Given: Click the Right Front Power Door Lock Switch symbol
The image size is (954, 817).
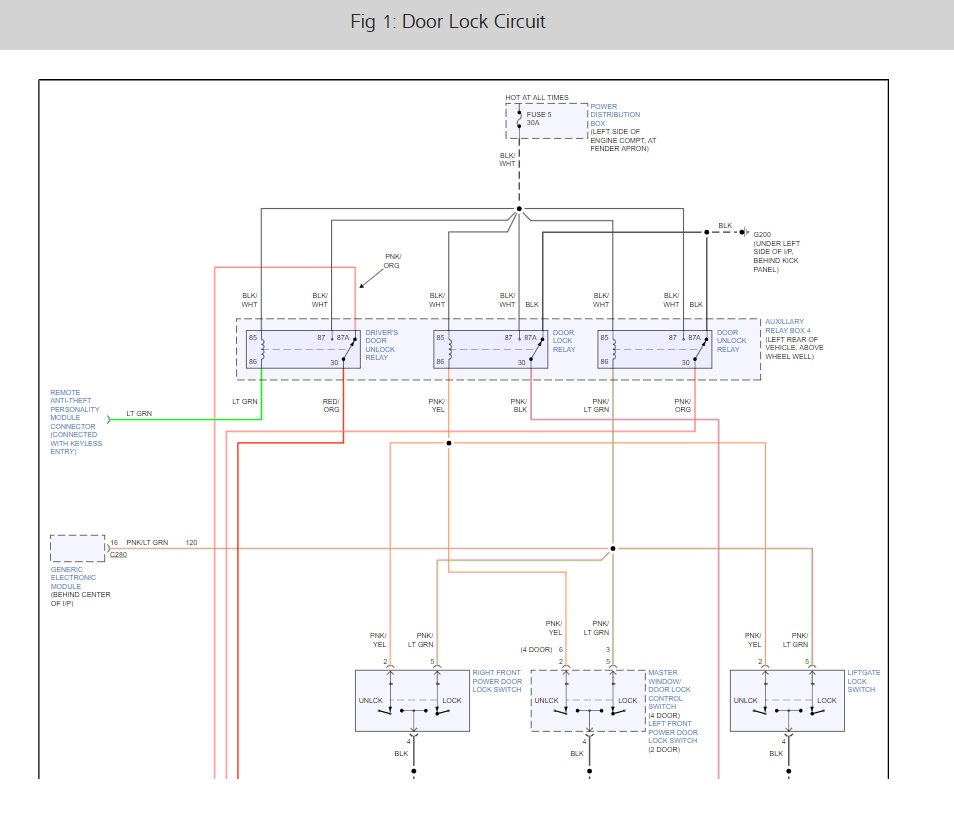Looking at the screenshot, I should [x=412, y=701].
